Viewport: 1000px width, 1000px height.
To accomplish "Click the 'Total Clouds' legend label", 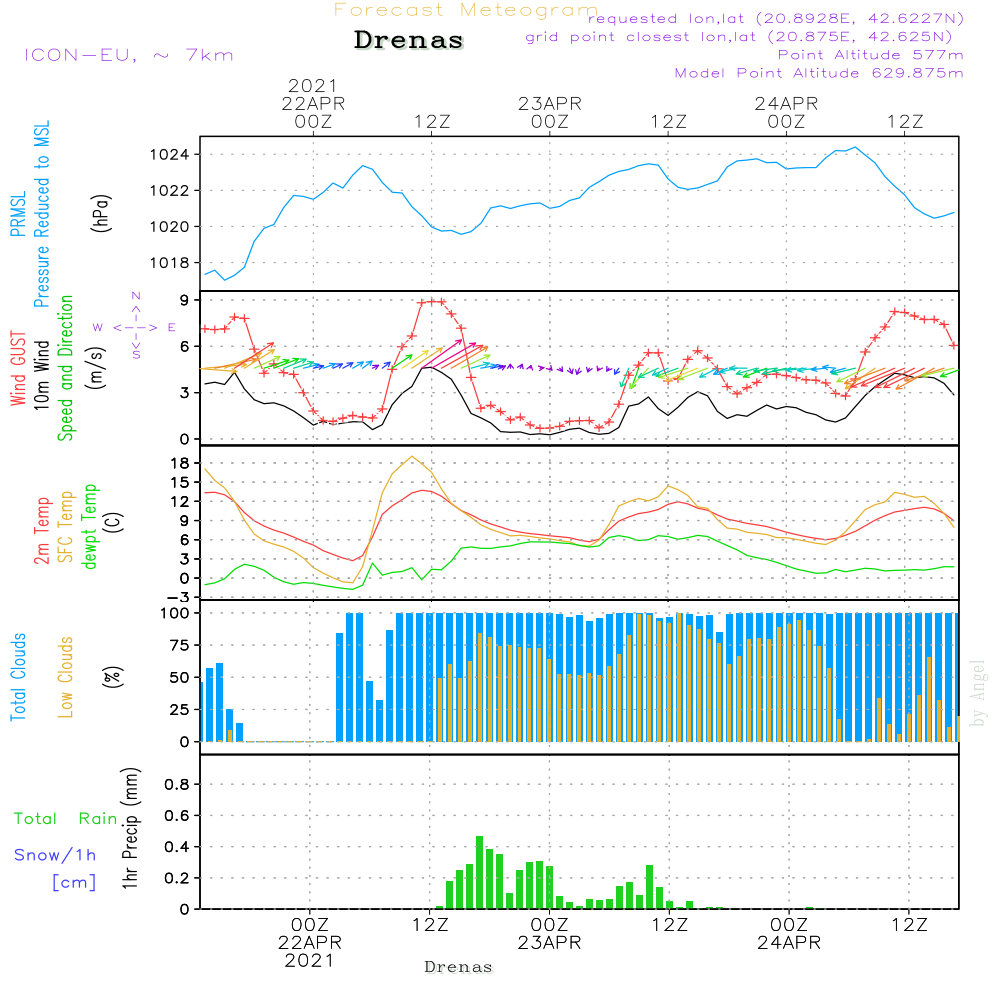I will (18, 677).
